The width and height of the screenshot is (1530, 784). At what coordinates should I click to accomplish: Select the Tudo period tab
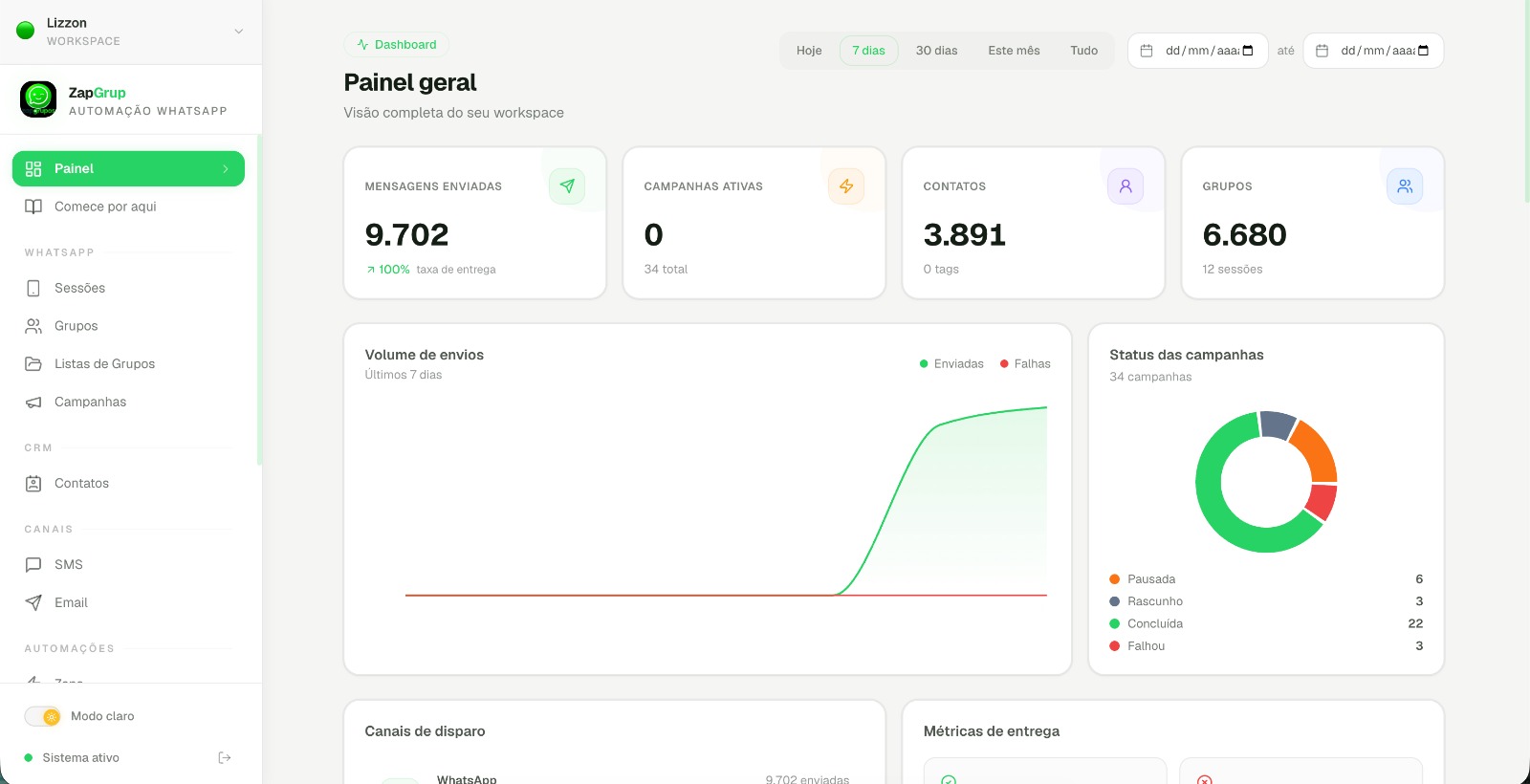(1083, 51)
